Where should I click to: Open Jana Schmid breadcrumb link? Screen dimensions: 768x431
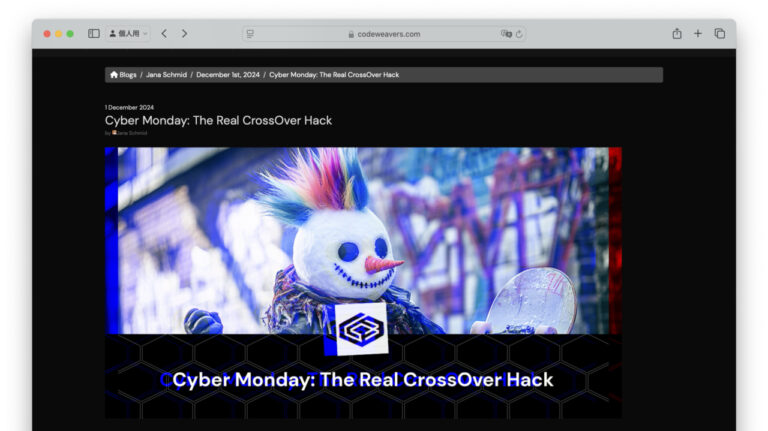click(166, 75)
